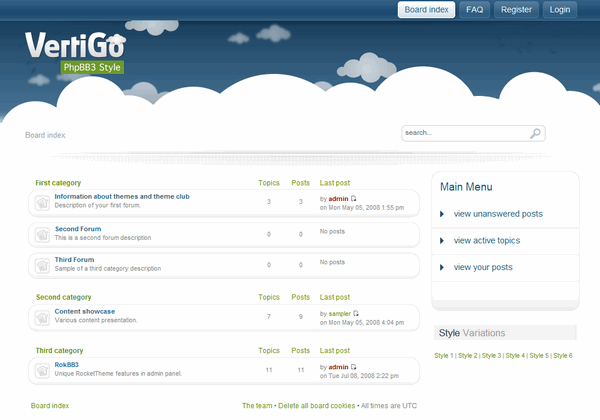Click 'on Mon May 05, 2008 1:55 pm' text
The image size is (600, 420).
pyautogui.click(x=362, y=208)
